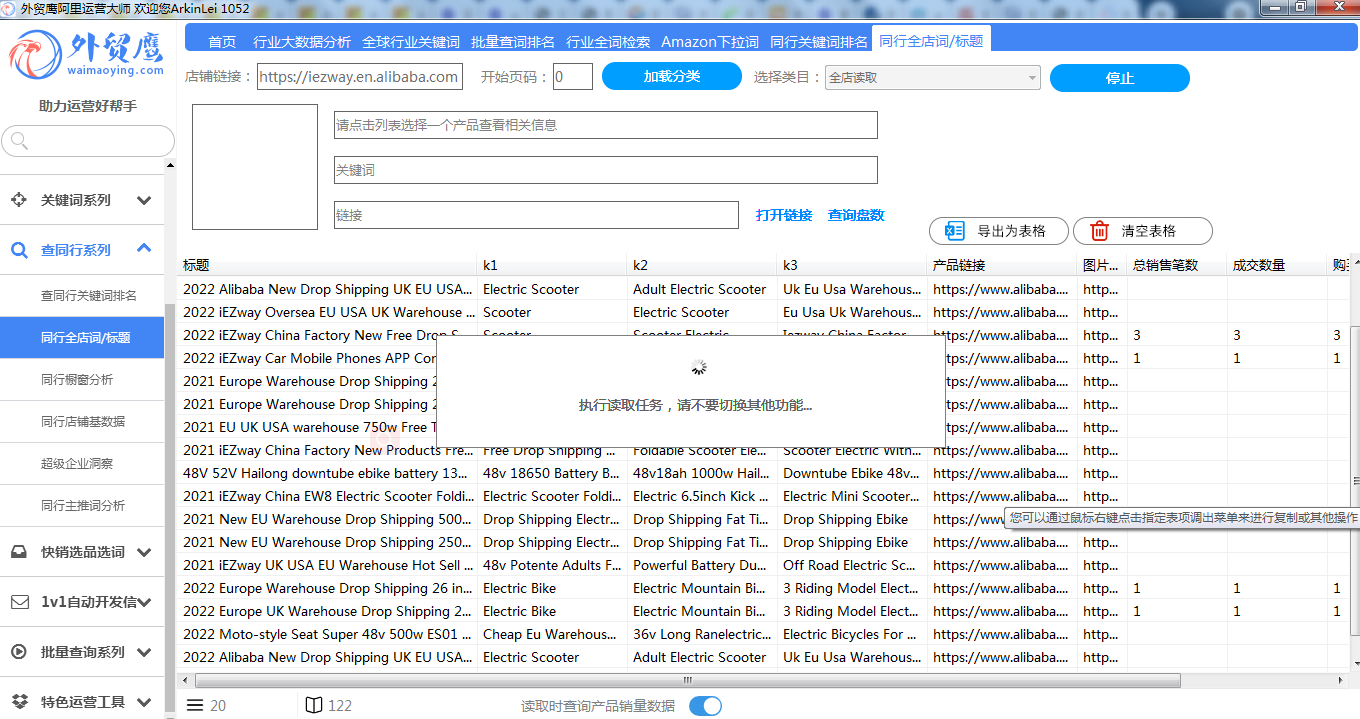Image resolution: width=1360 pixels, height=719 pixels.
Task: Click the 产品链接 column header
Action: (x=1003, y=266)
